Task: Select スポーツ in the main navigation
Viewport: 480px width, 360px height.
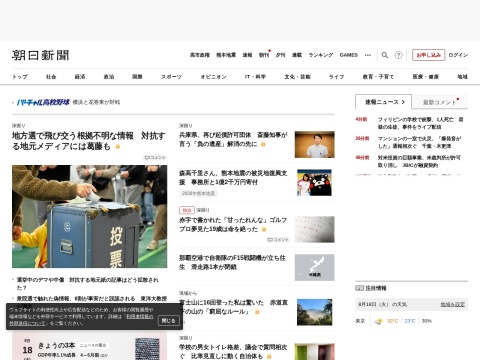Action: 171,77
